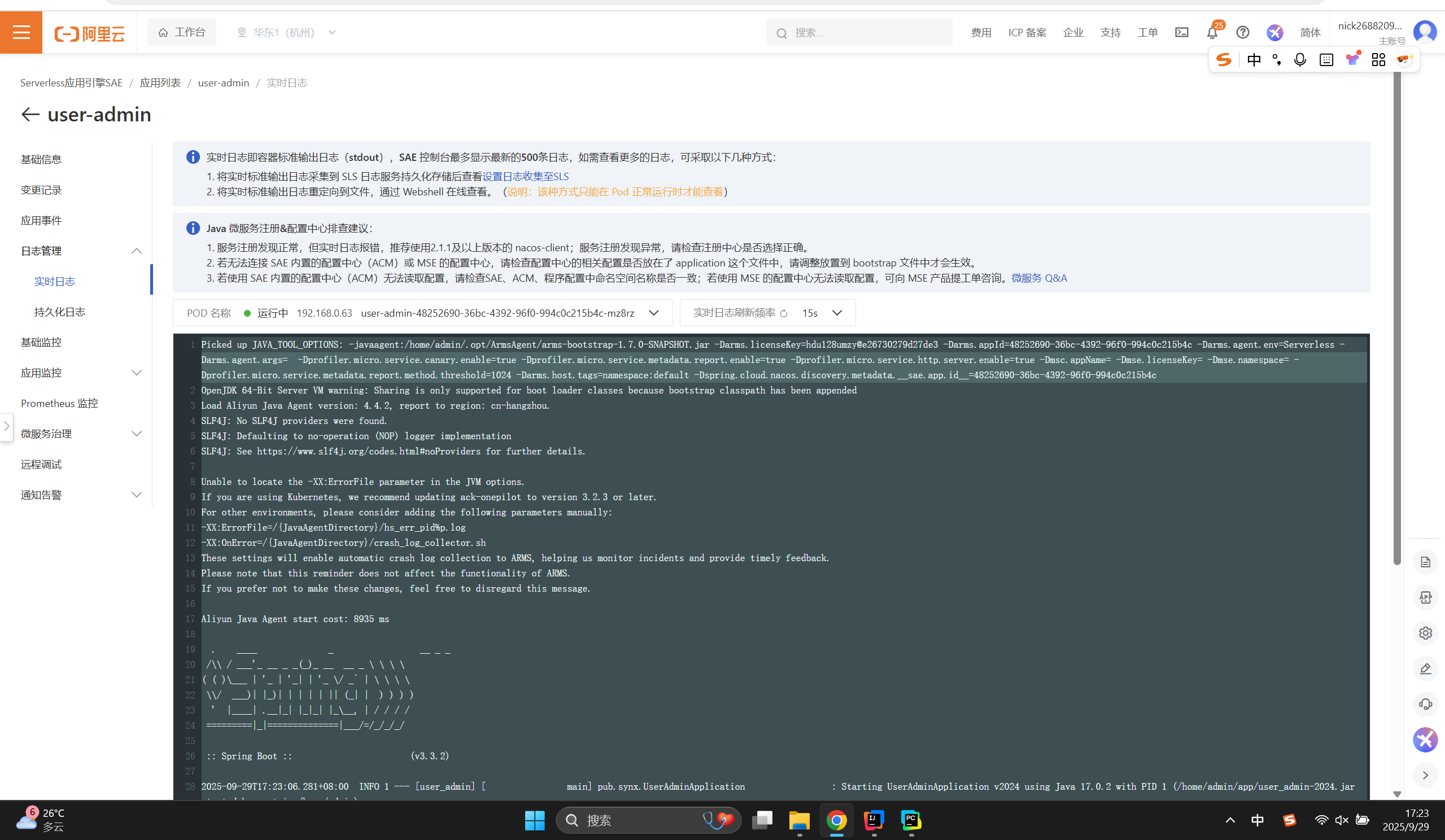Open the 15s refresh rate dropdown

coord(837,313)
